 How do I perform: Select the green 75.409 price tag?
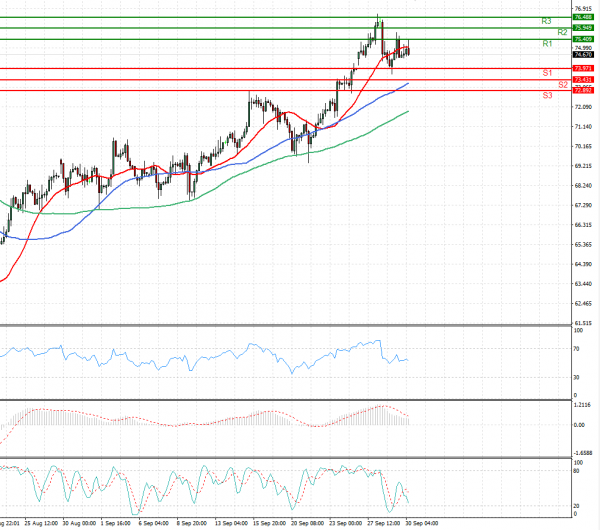[x=583, y=39]
